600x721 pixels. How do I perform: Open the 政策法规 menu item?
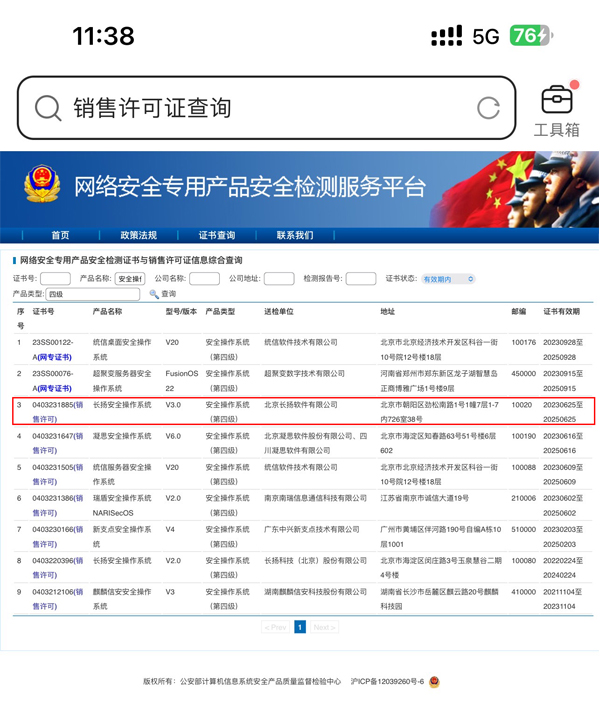point(138,235)
